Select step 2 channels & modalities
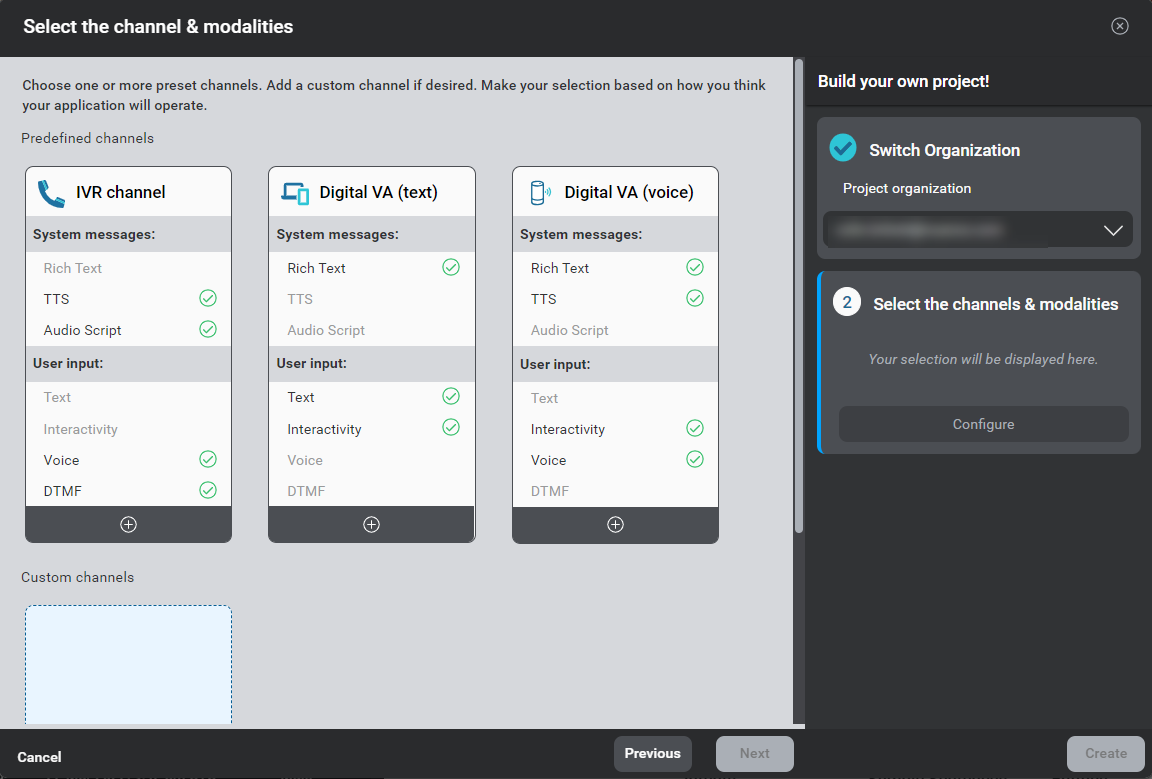1152x779 pixels. click(x=995, y=304)
